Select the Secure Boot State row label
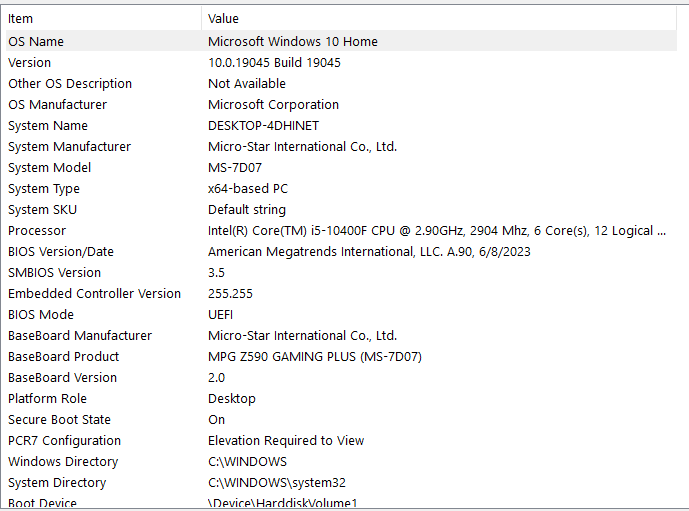Image resolution: width=689 pixels, height=511 pixels. point(59,420)
